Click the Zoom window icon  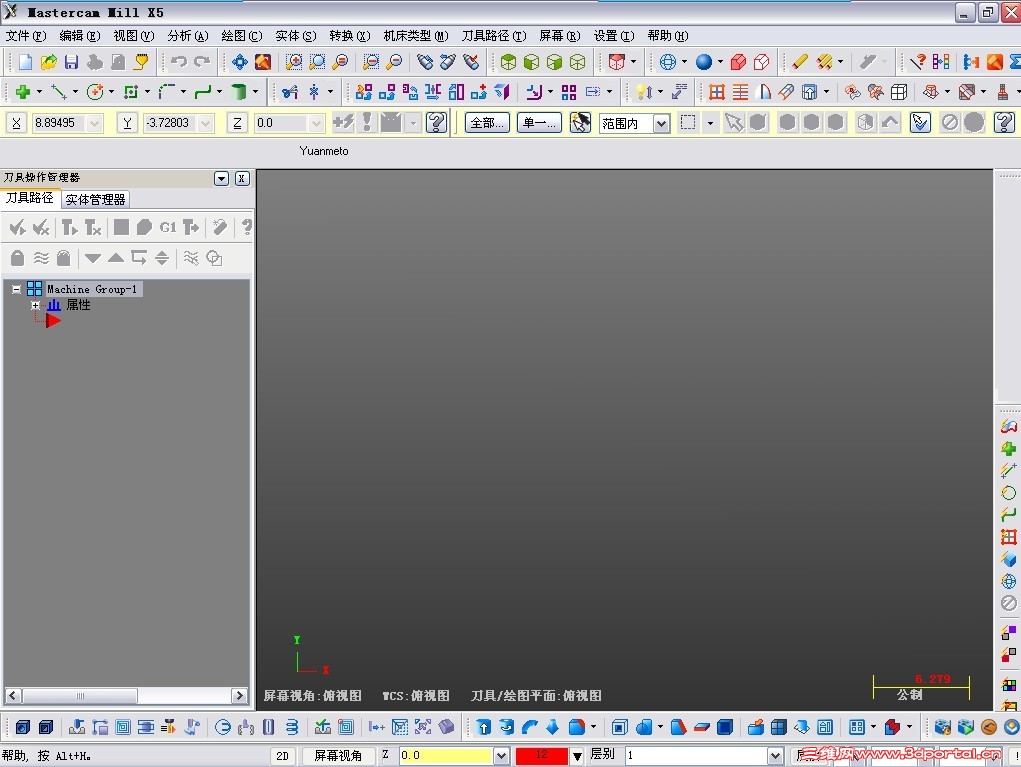pyautogui.click(x=294, y=62)
